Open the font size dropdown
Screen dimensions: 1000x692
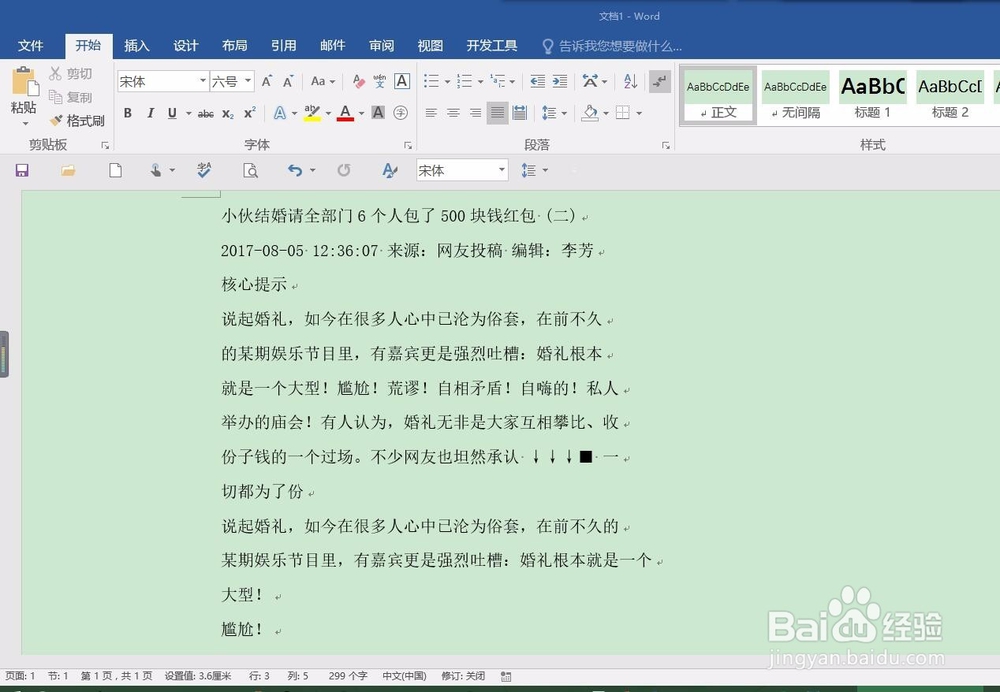click(x=247, y=81)
